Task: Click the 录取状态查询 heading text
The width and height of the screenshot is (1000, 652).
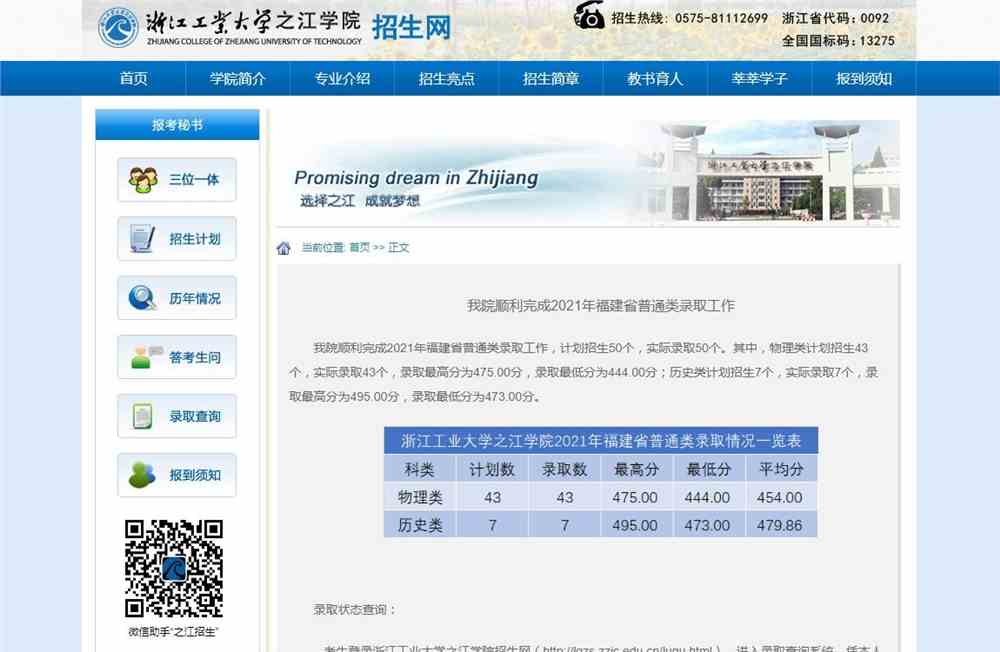Action: pos(355,610)
